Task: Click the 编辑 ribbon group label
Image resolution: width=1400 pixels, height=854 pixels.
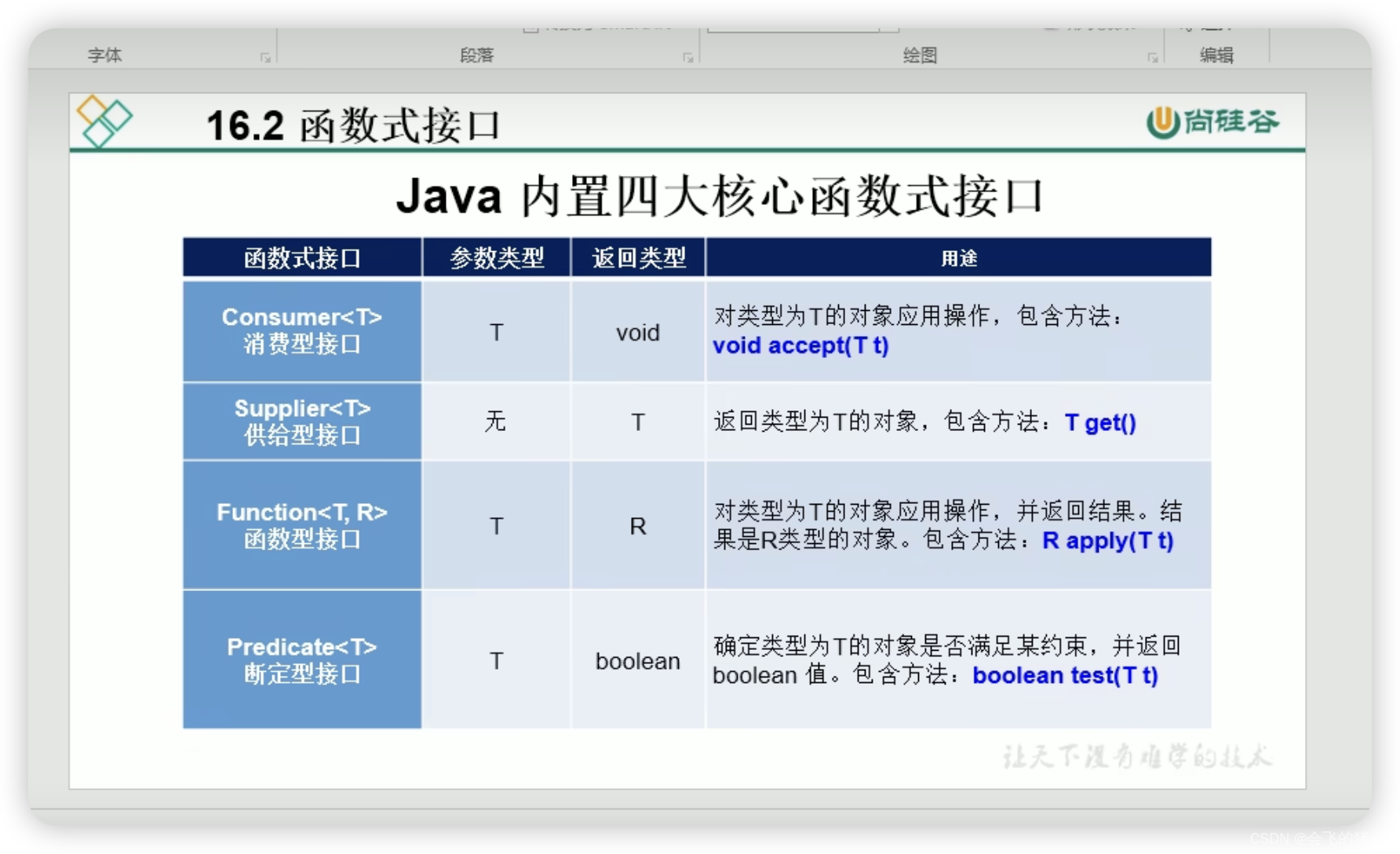Action: 1216,55
